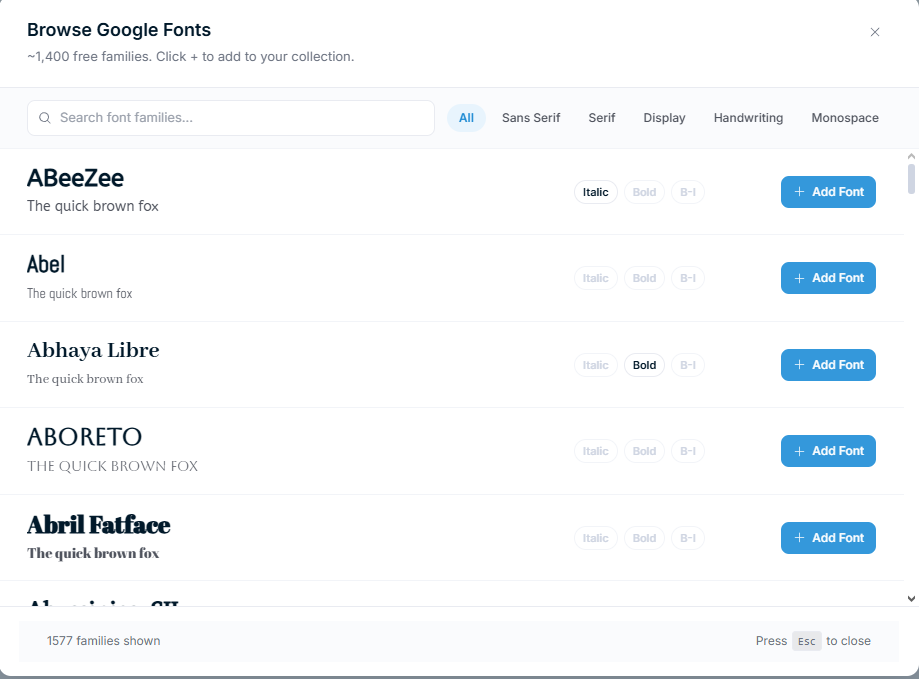Click the ABeeZee font name
Viewport: 919px width, 679px height.
[76, 178]
